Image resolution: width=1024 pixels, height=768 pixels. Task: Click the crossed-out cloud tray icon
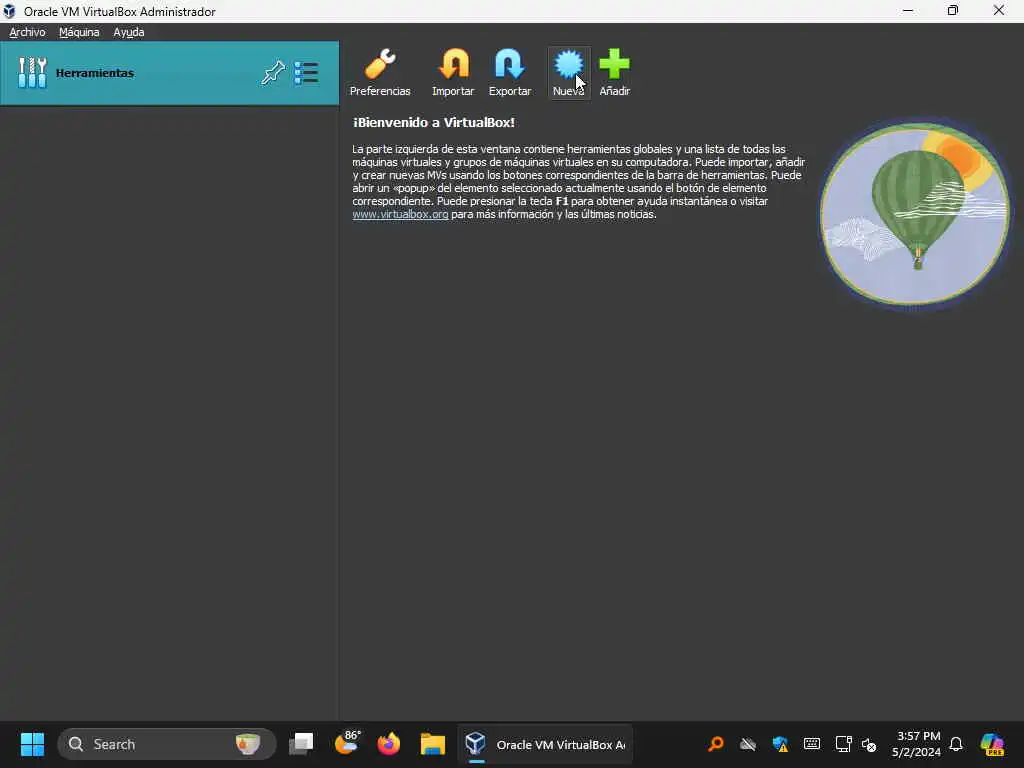point(748,744)
